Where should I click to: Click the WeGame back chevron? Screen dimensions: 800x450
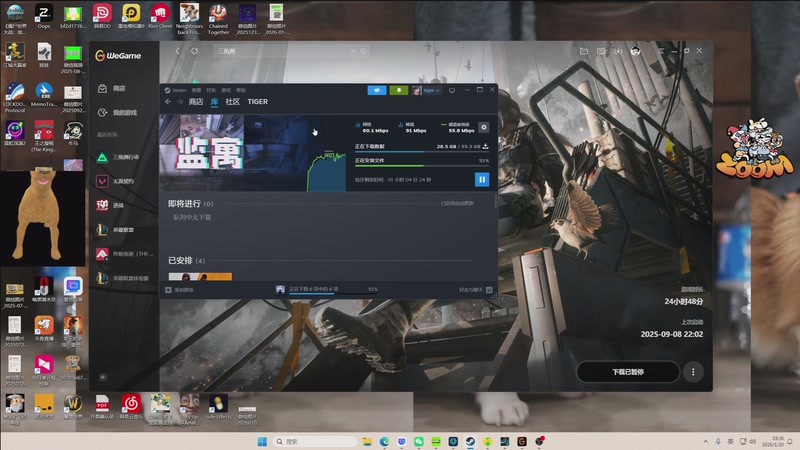tap(177, 51)
